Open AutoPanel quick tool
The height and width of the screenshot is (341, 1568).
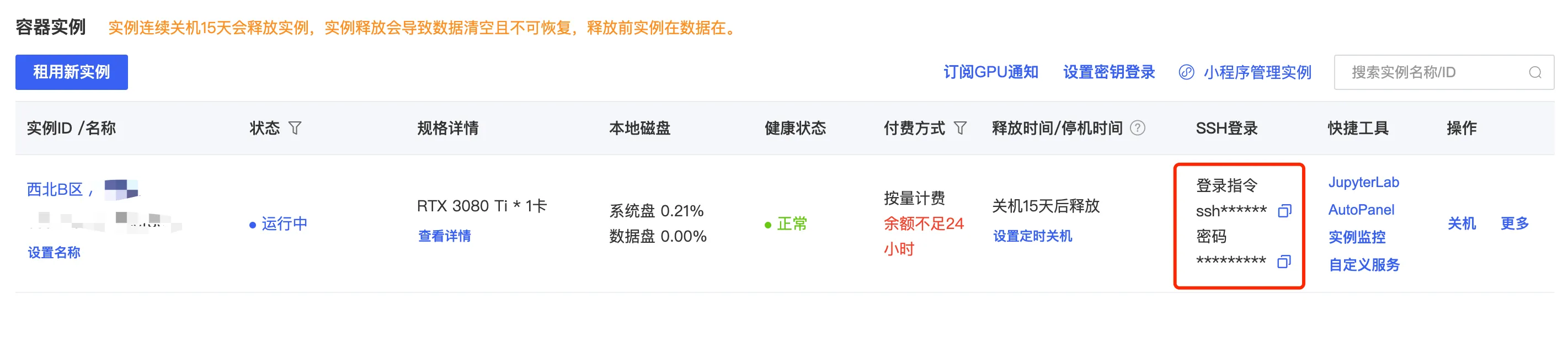1361,210
